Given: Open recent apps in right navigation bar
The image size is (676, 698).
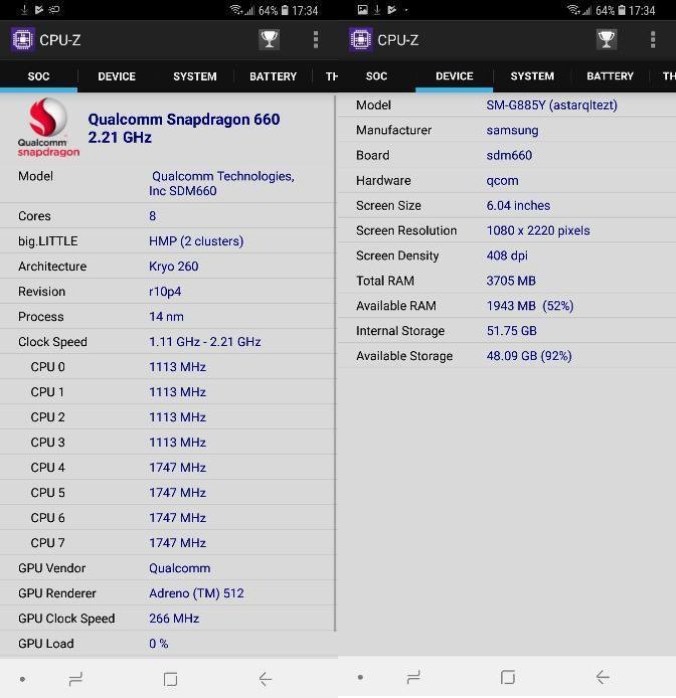Looking at the screenshot, I should pyautogui.click(x=413, y=677).
